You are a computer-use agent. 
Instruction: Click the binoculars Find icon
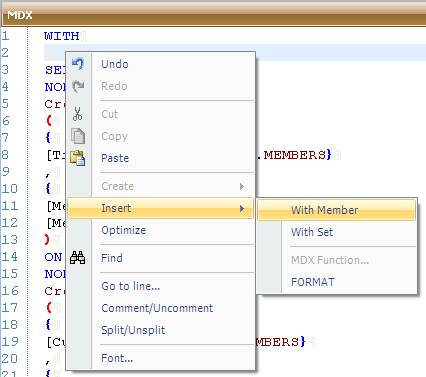click(x=78, y=258)
